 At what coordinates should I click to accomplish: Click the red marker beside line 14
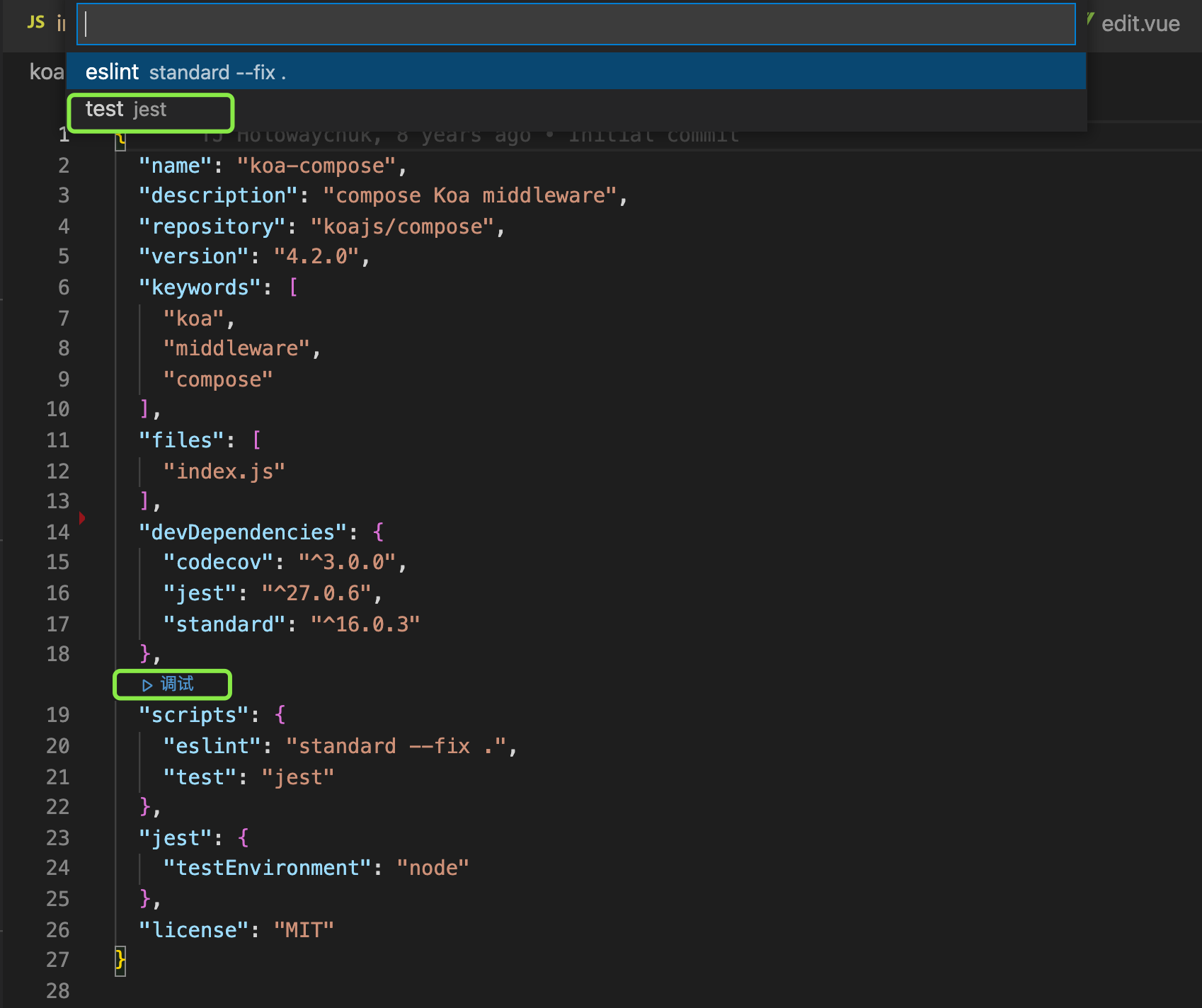pos(82,518)
